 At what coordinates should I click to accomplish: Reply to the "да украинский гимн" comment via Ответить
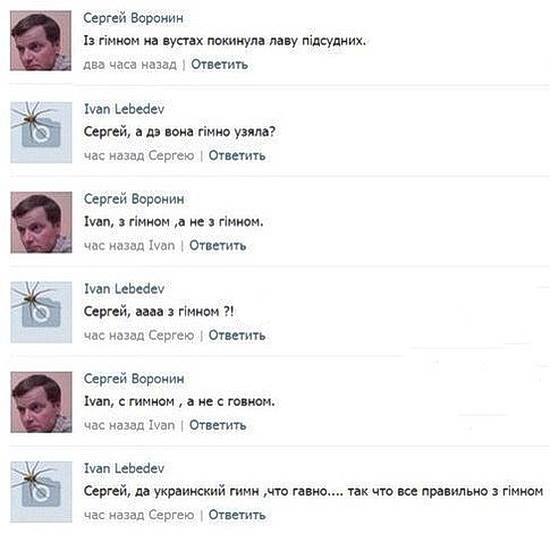(237, 515)
